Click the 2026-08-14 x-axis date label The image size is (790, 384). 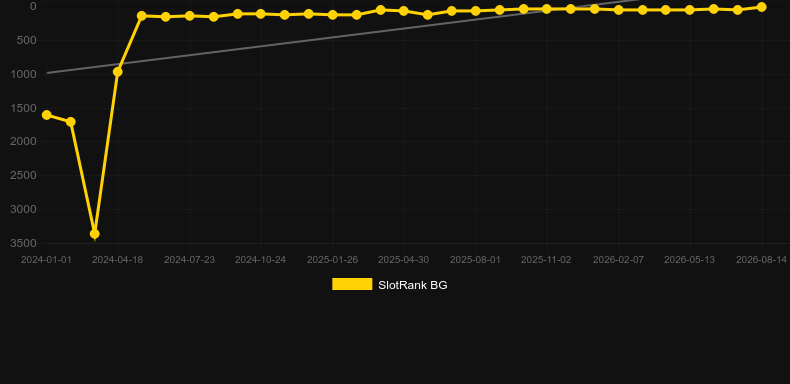(761, 260)
